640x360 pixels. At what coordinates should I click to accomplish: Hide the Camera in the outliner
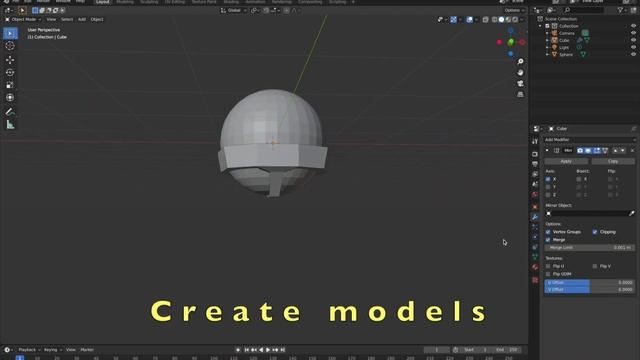[633, 33]
